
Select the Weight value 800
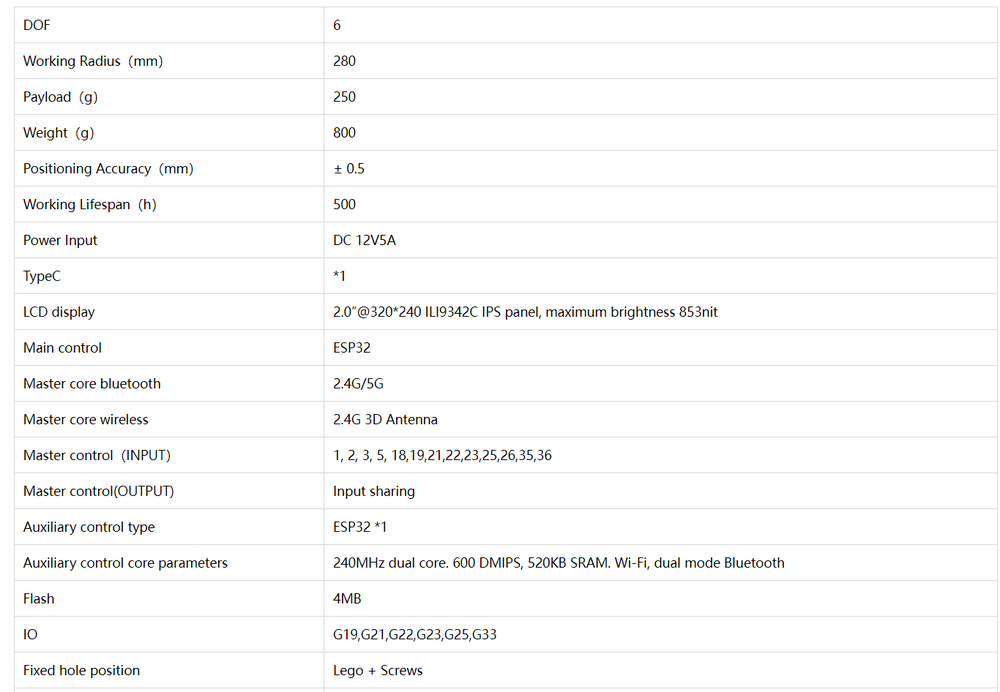coord(344,133)
